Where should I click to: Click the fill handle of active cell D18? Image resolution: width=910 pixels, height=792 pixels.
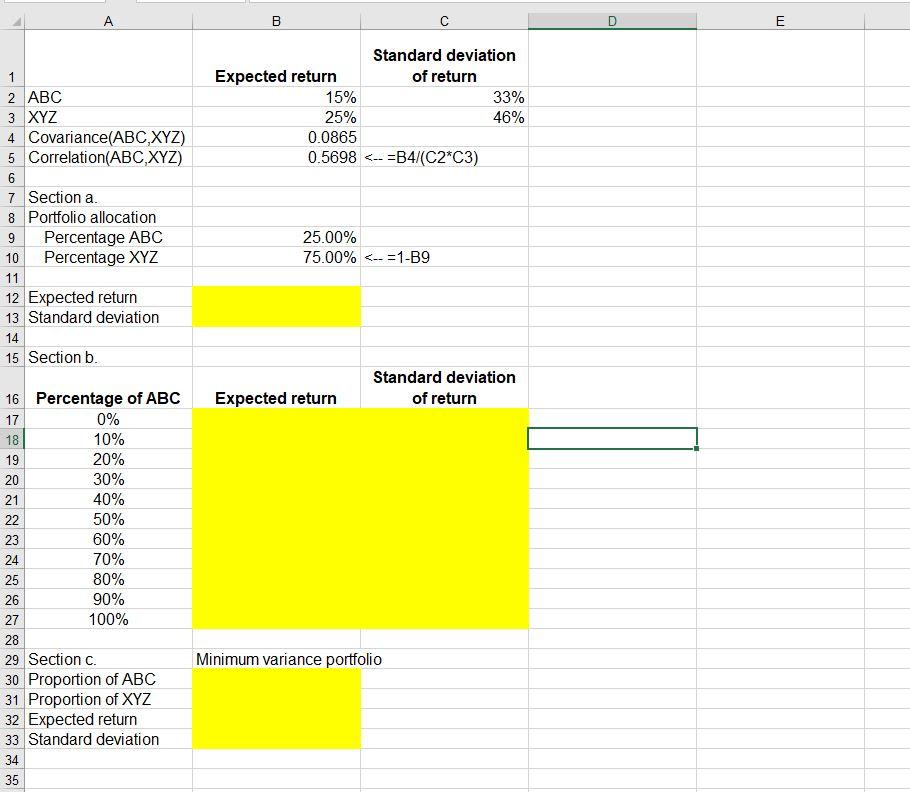[695, 448]
